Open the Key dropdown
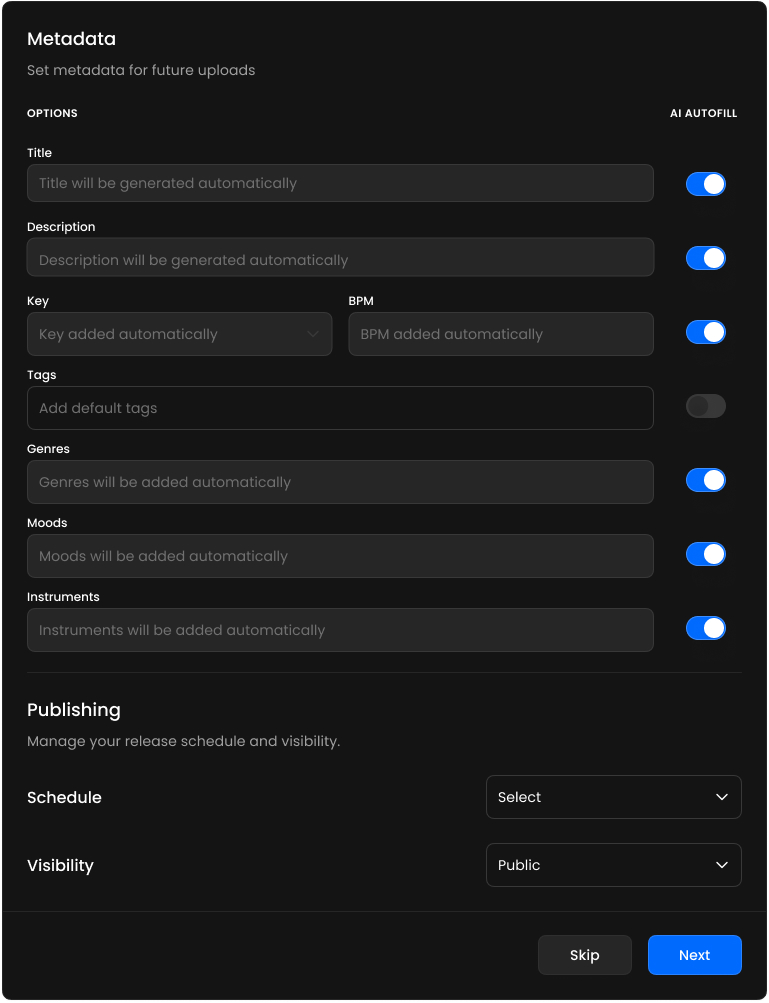Image resolution: width=769 pixels, height=1003 pixels. (179, 334)
